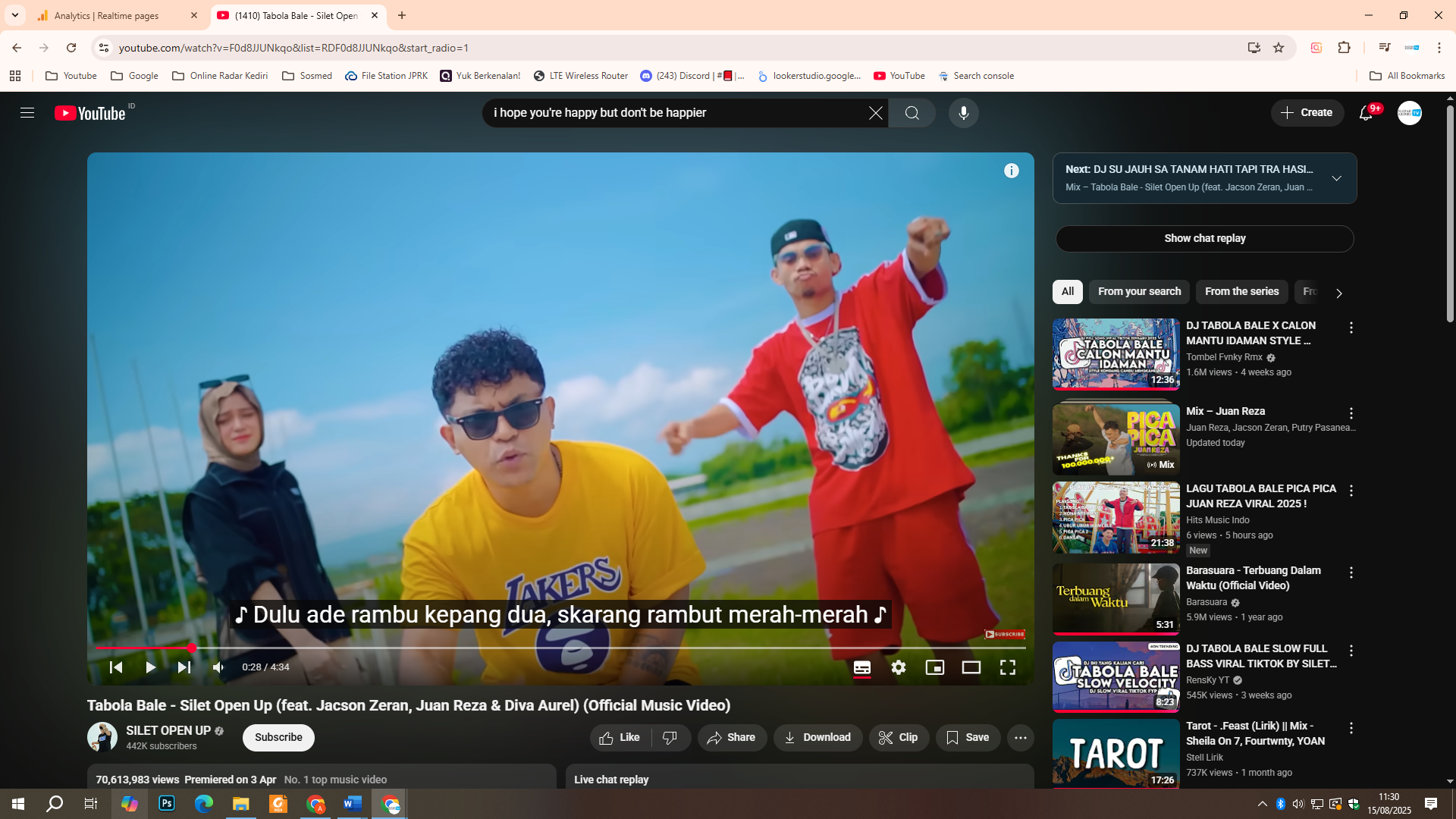Download the video
The height and width of the screenshot is (819, 1456).
click(817, 737)
